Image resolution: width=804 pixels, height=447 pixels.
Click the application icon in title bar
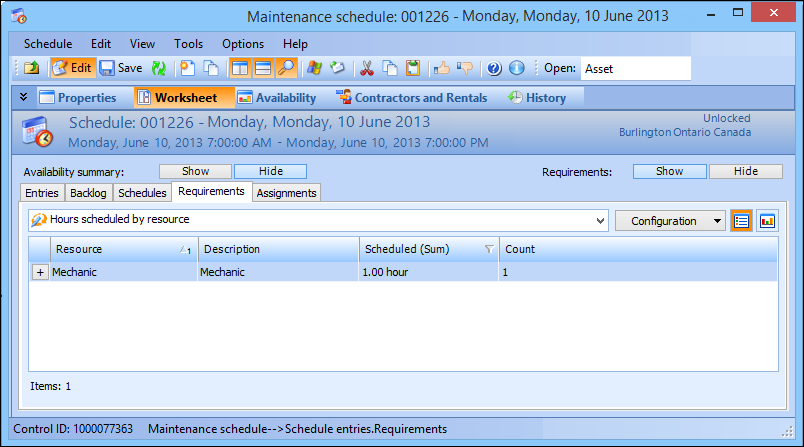tap(18, 16)
